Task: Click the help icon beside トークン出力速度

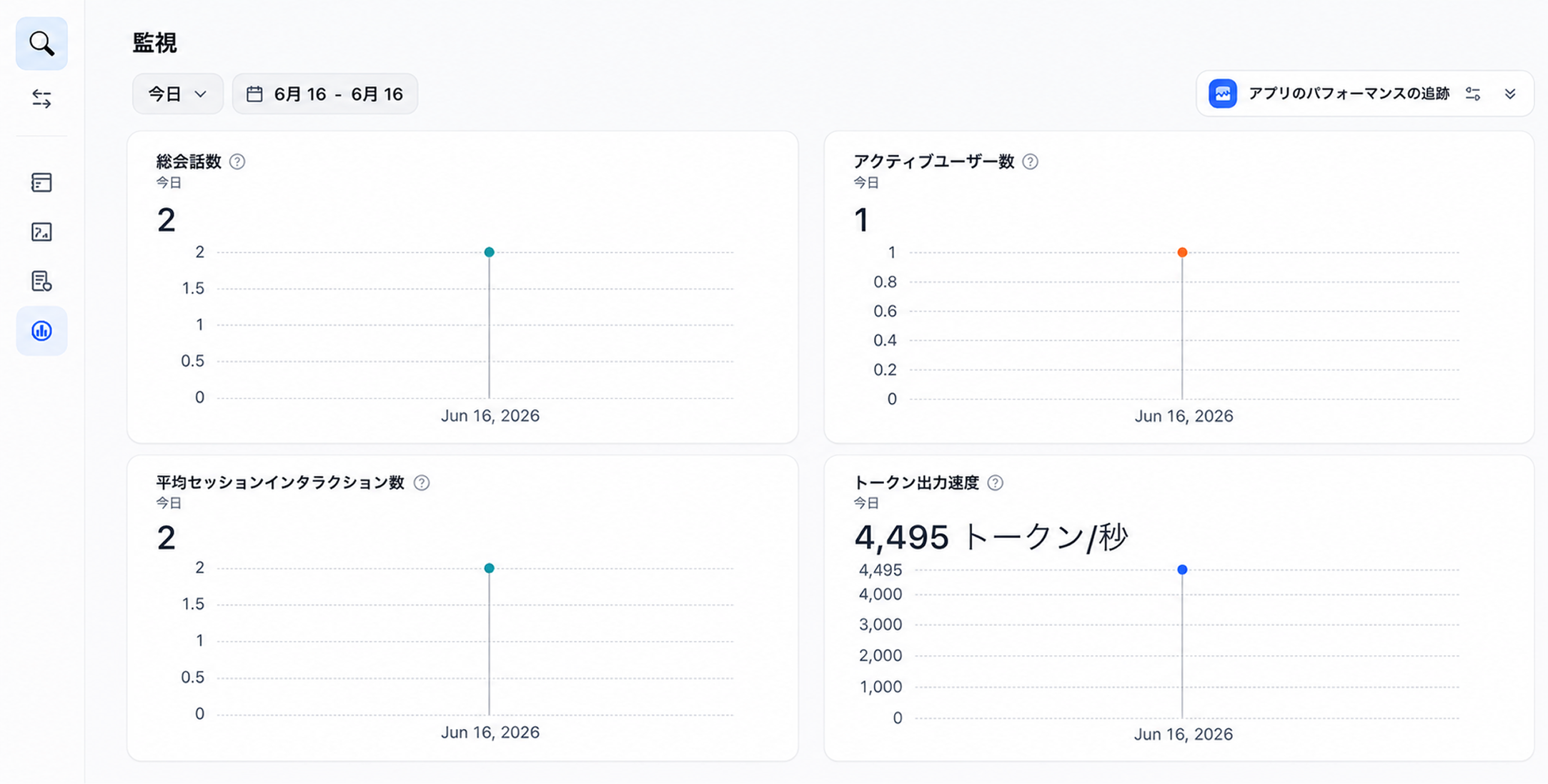Action: click(x=995, y=482)
